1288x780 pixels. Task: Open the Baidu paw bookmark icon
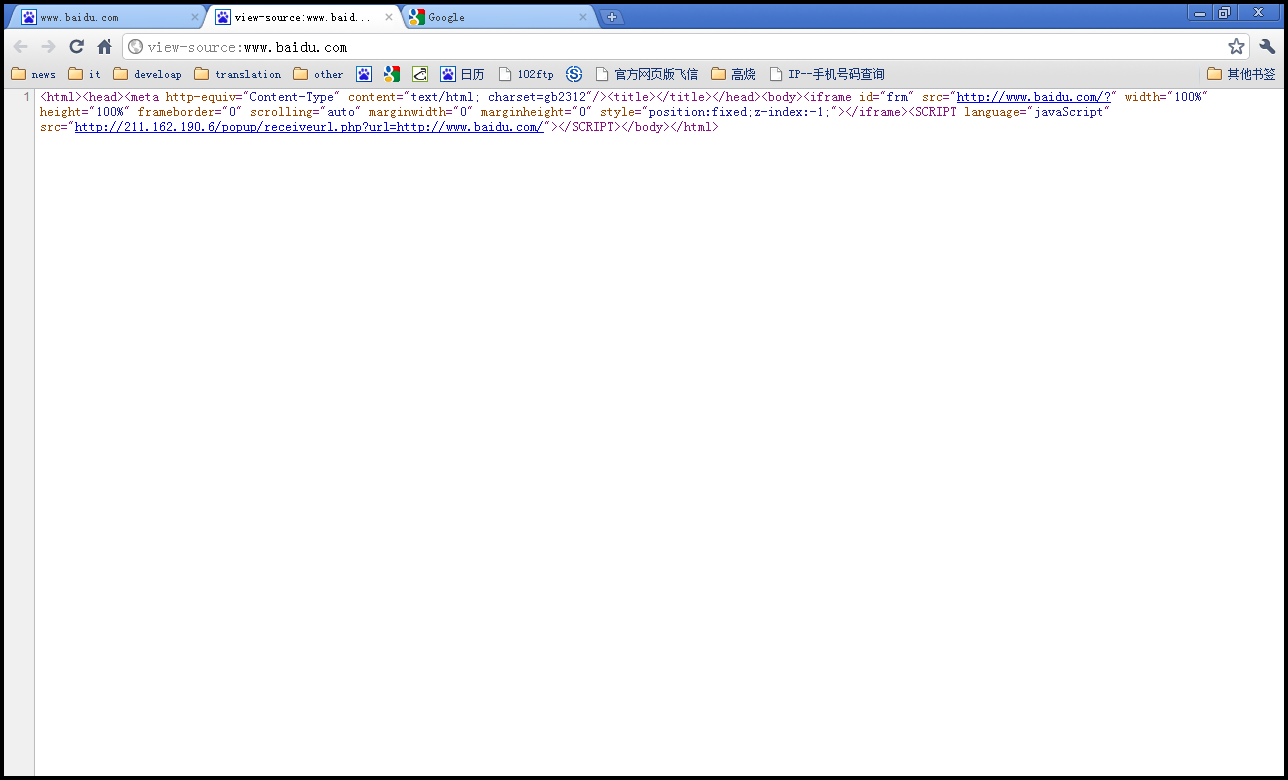[364, 74]
